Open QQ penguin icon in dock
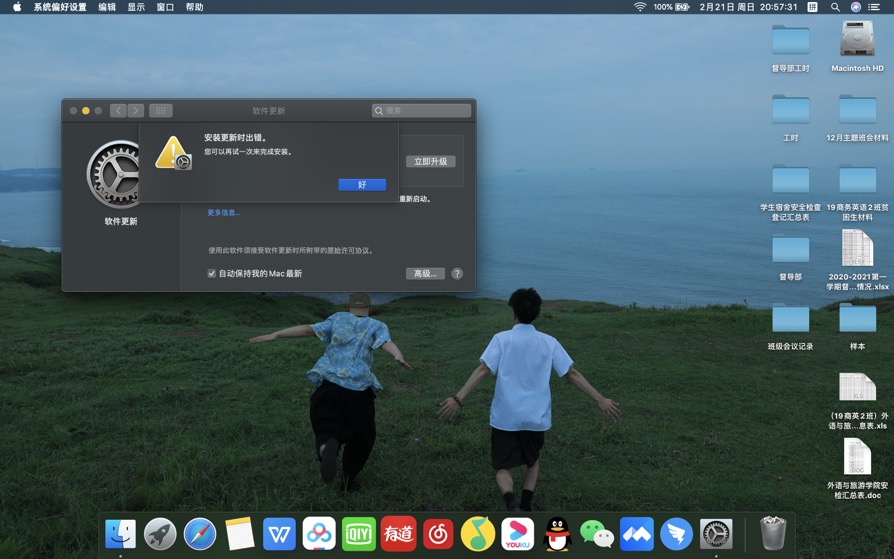 tap(557, 534)
